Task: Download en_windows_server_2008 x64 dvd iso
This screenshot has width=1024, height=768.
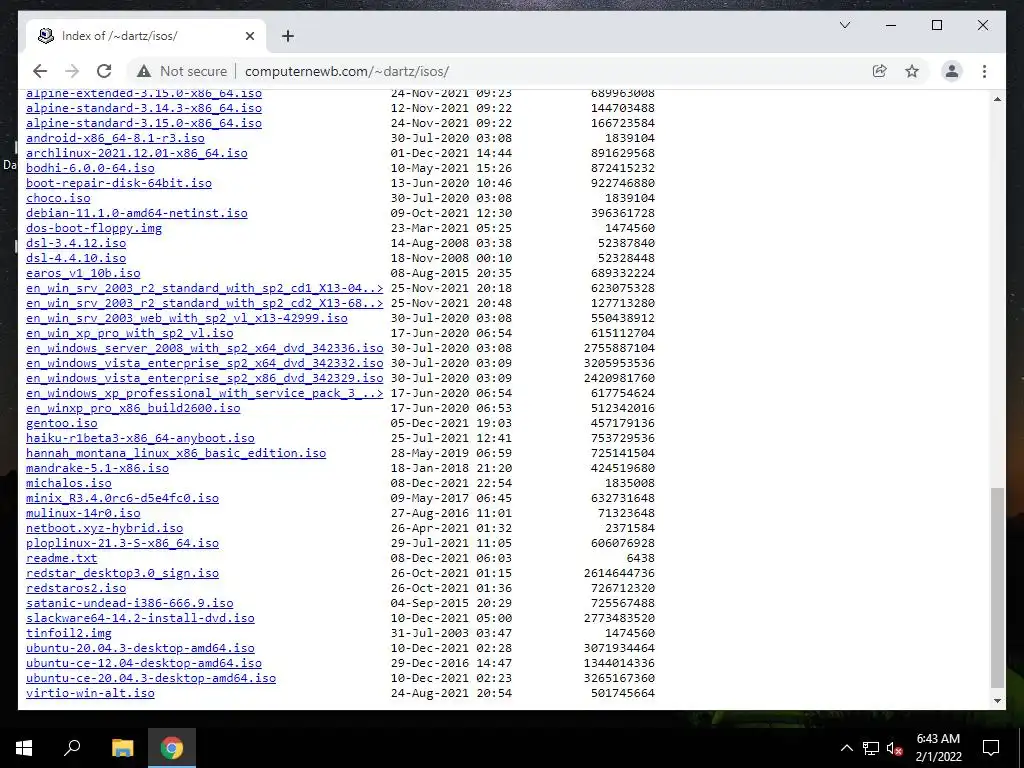Action: 204,349
